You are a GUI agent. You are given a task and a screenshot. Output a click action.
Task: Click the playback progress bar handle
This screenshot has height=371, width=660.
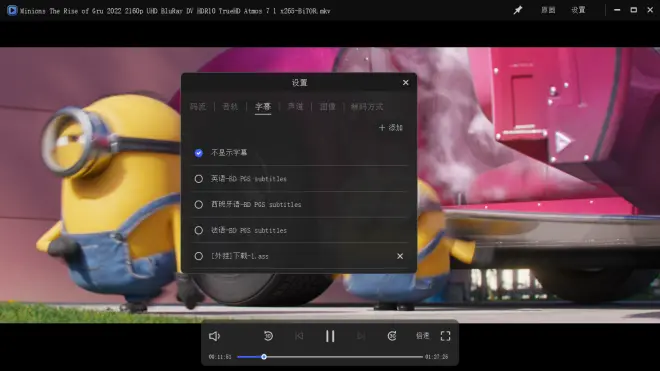click(x=264, y=357)
